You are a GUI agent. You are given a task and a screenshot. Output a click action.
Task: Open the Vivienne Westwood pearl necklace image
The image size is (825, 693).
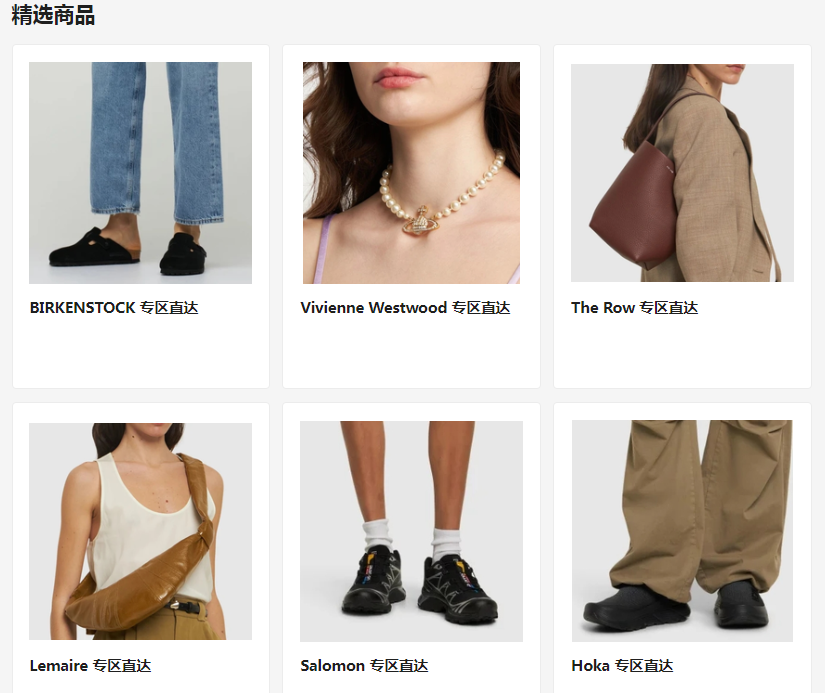(411, 173)
